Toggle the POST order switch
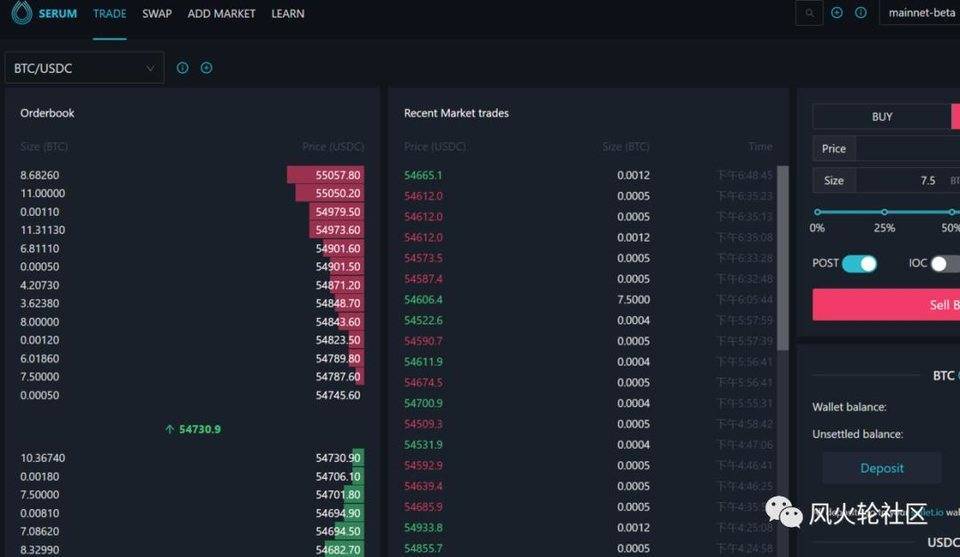Screen dimensions: 960x557 click(859, 264)
